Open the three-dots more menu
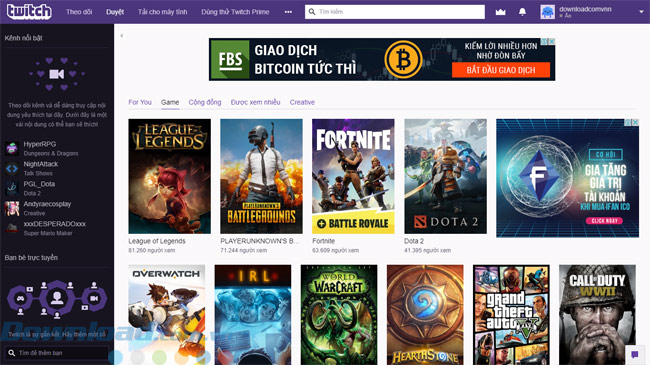The height and width of the screenshot is (365, 650). tap(288, 12)
